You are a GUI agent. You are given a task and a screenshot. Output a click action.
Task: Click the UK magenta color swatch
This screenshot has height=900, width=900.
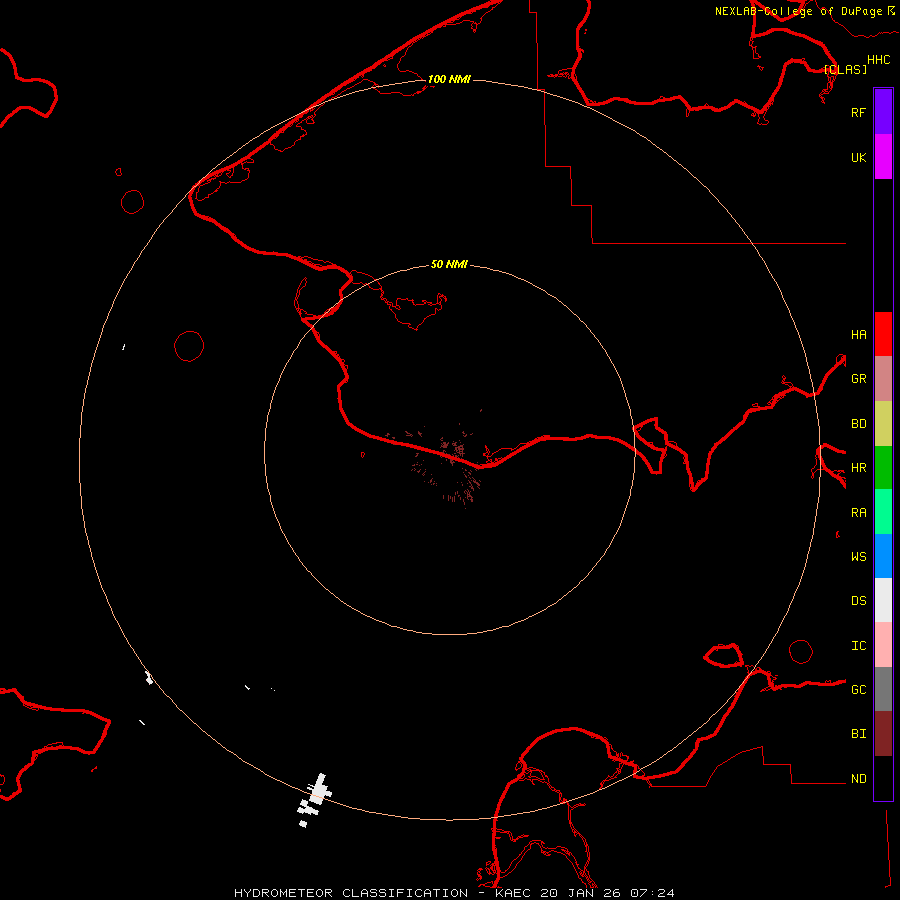point(883,157)
